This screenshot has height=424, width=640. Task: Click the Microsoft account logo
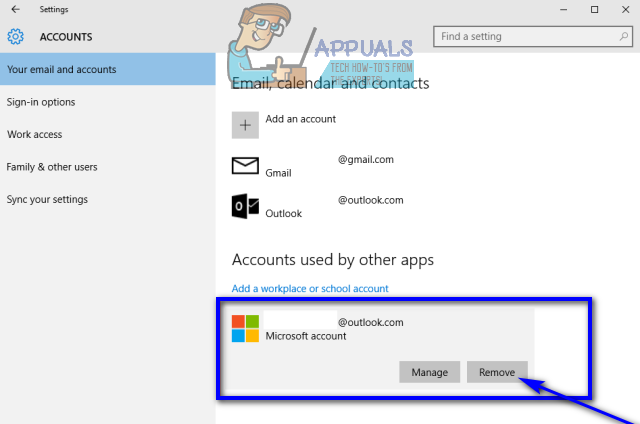tap(245, 328)
